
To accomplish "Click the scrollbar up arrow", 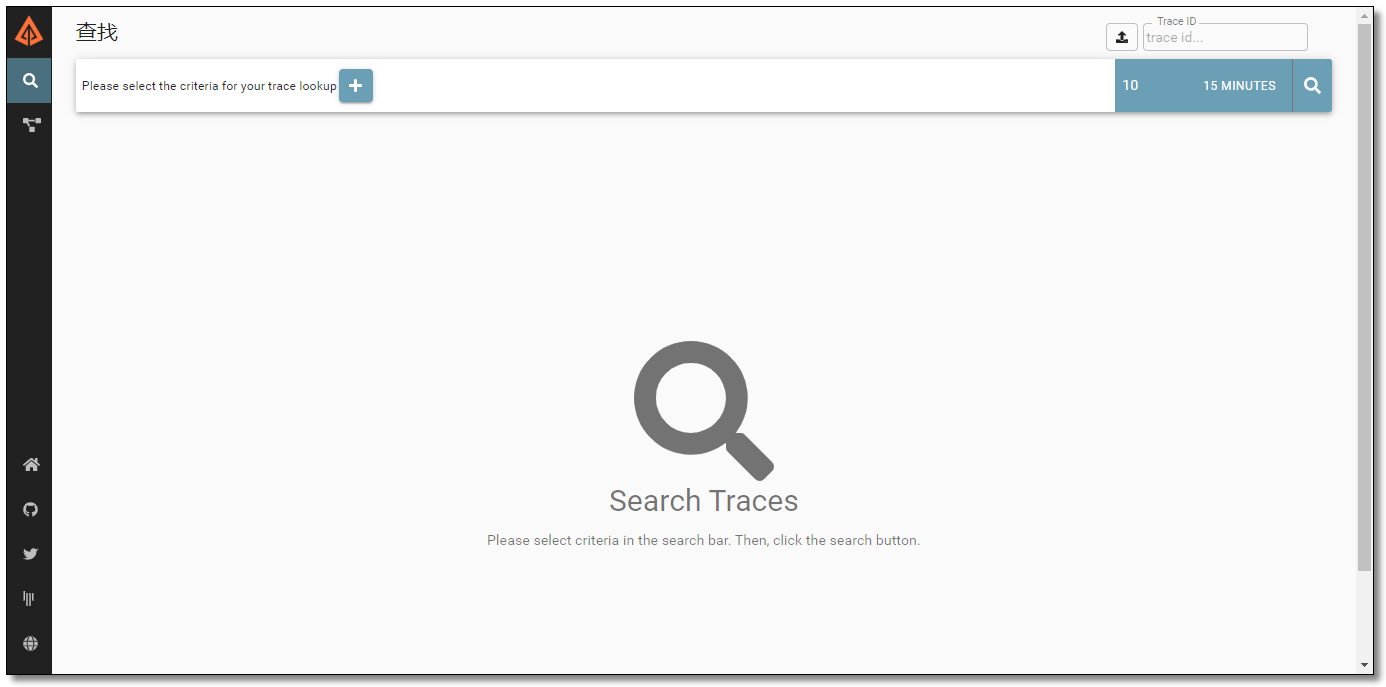I will (x=1365, y=15).
